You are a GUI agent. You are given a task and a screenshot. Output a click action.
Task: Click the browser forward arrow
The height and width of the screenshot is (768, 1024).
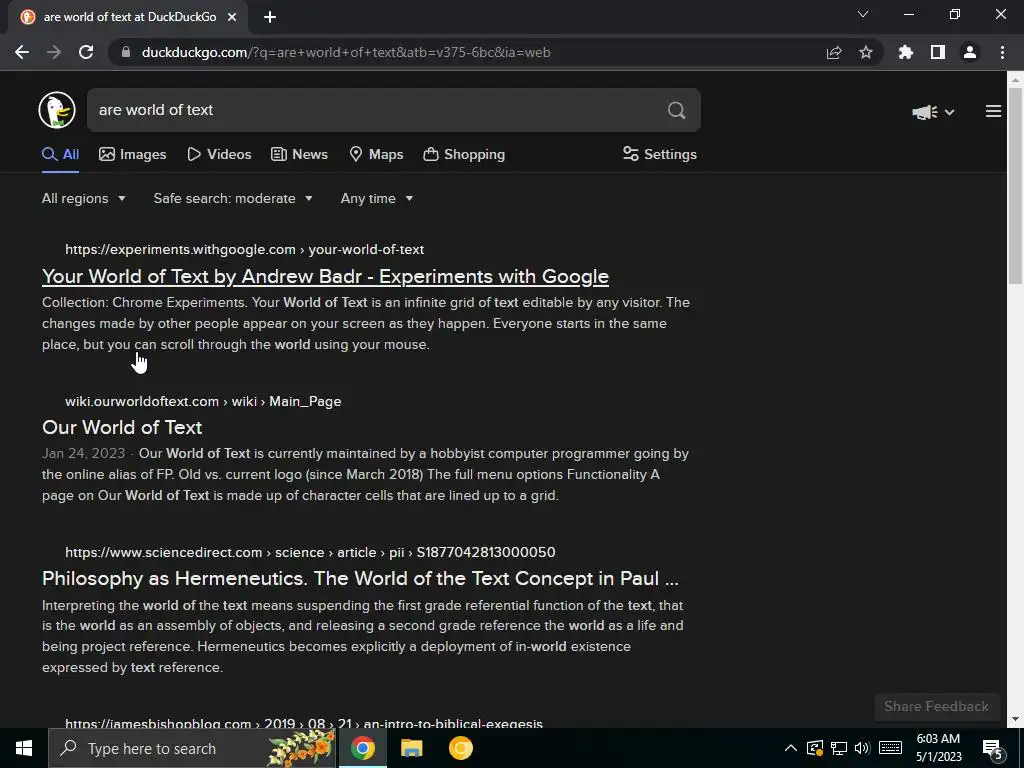(x=54, y=52)
